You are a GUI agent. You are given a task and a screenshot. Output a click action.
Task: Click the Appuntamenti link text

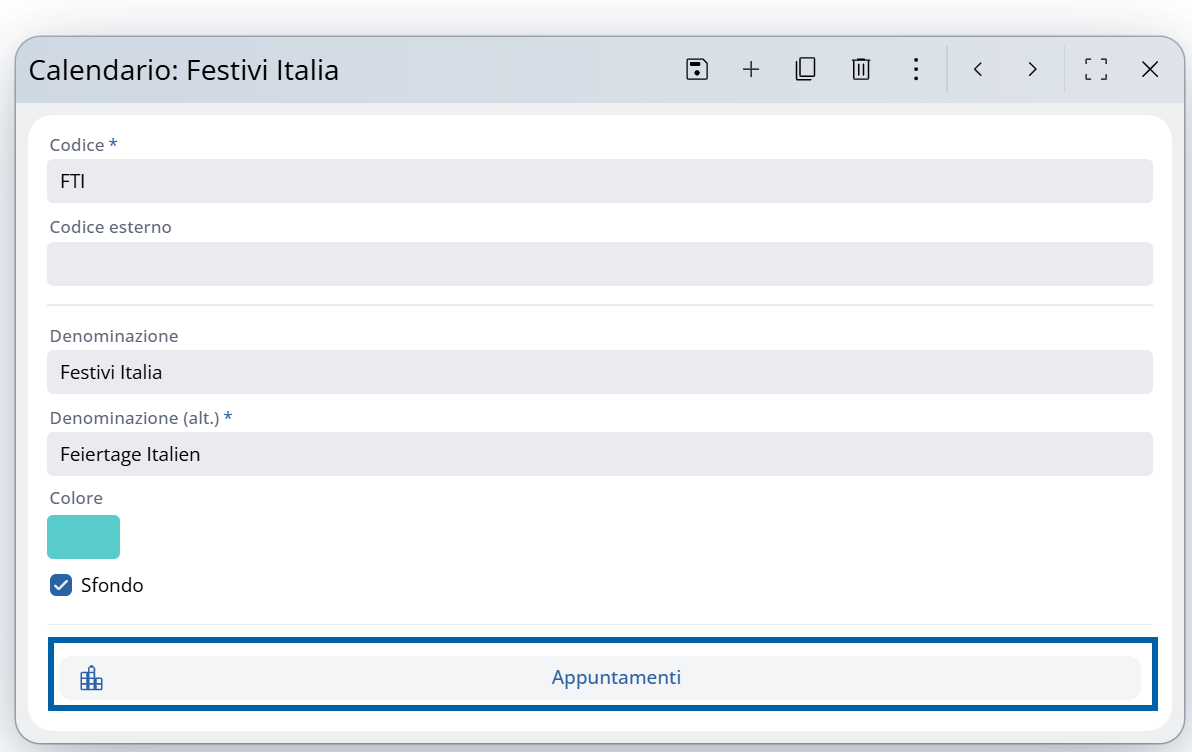point(616,677)
